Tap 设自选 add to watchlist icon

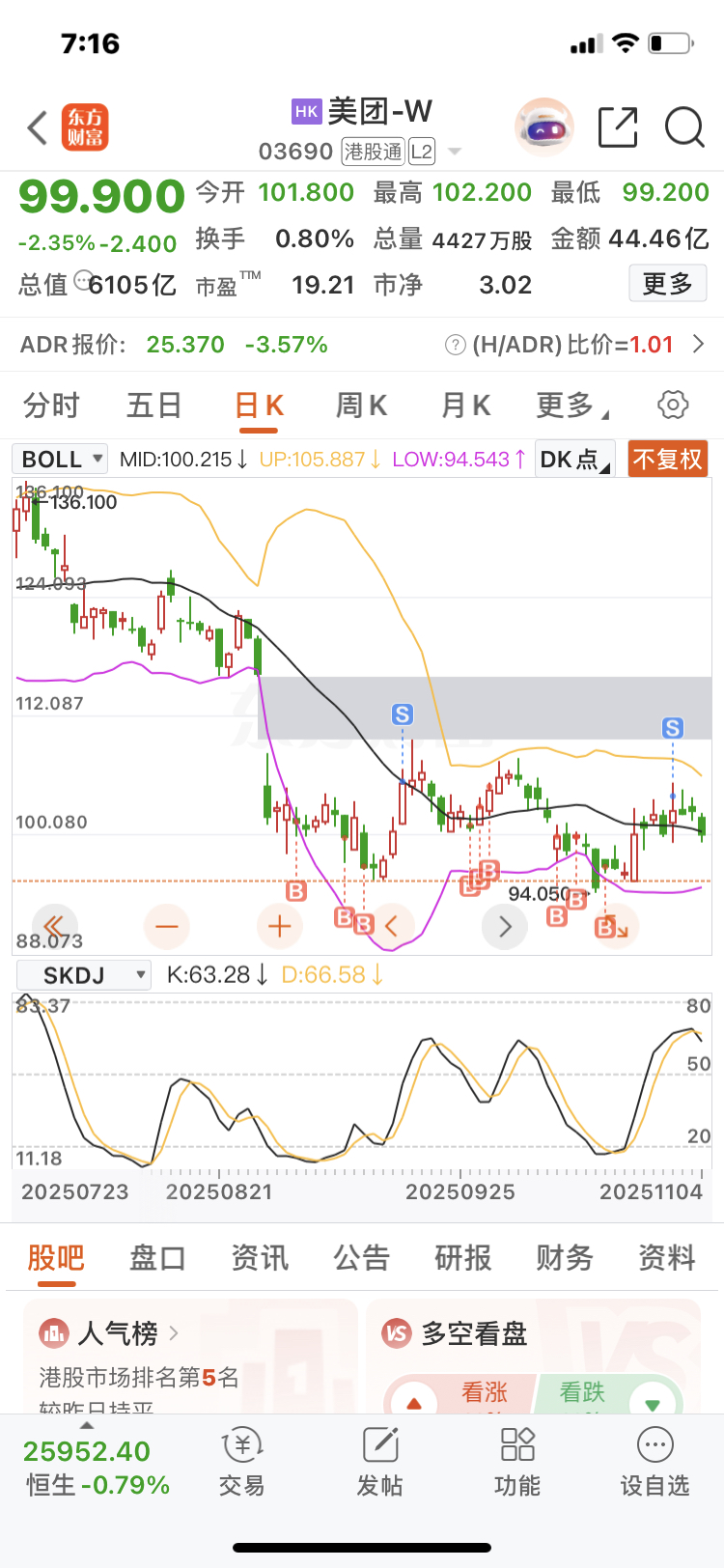655,1445
